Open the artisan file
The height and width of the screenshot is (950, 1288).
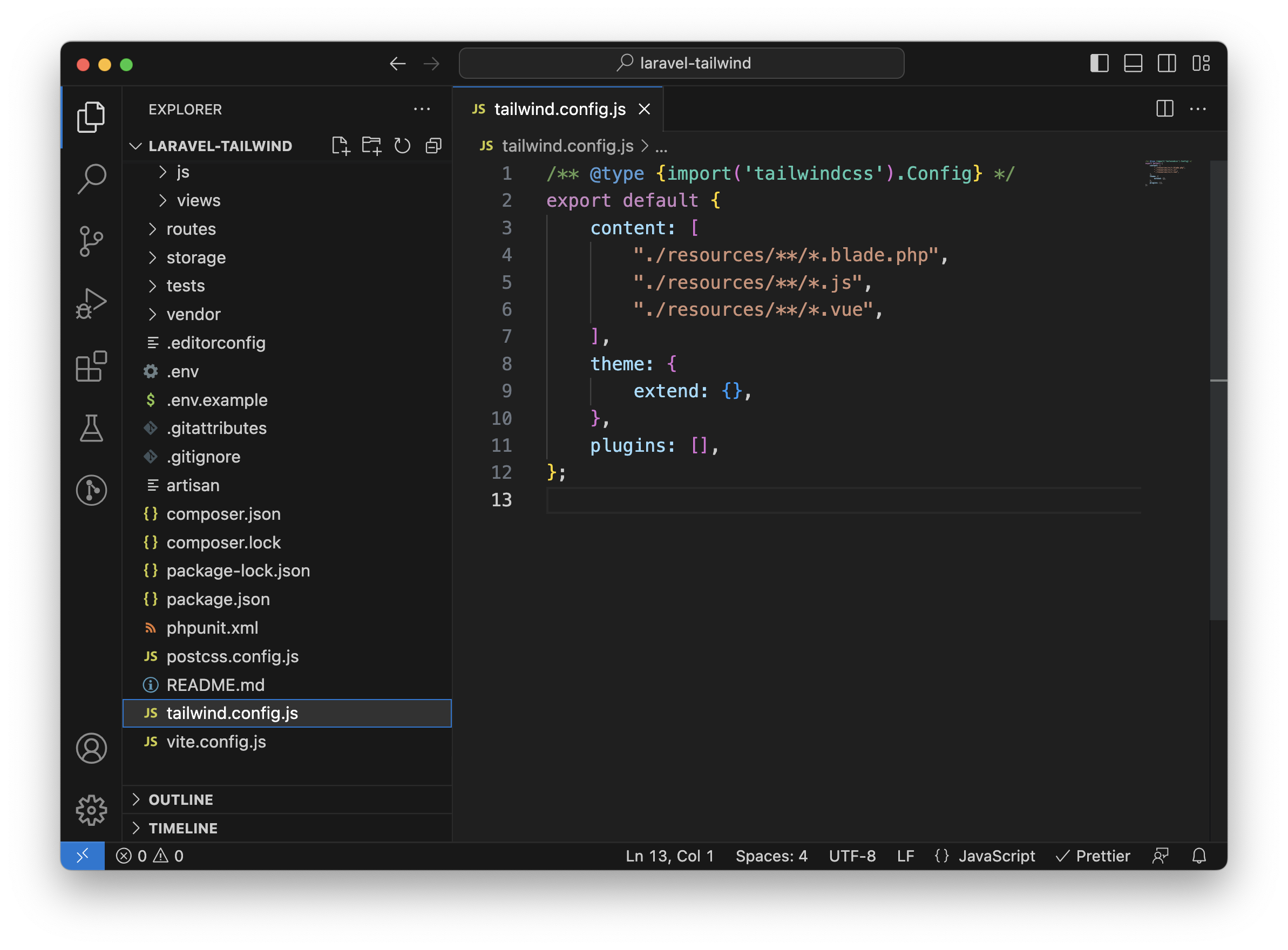(x=288, y=486)
